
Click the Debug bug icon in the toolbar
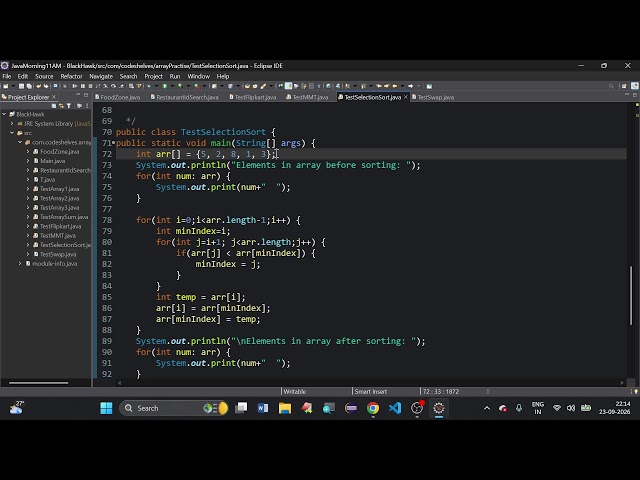[x=149, y=86]
